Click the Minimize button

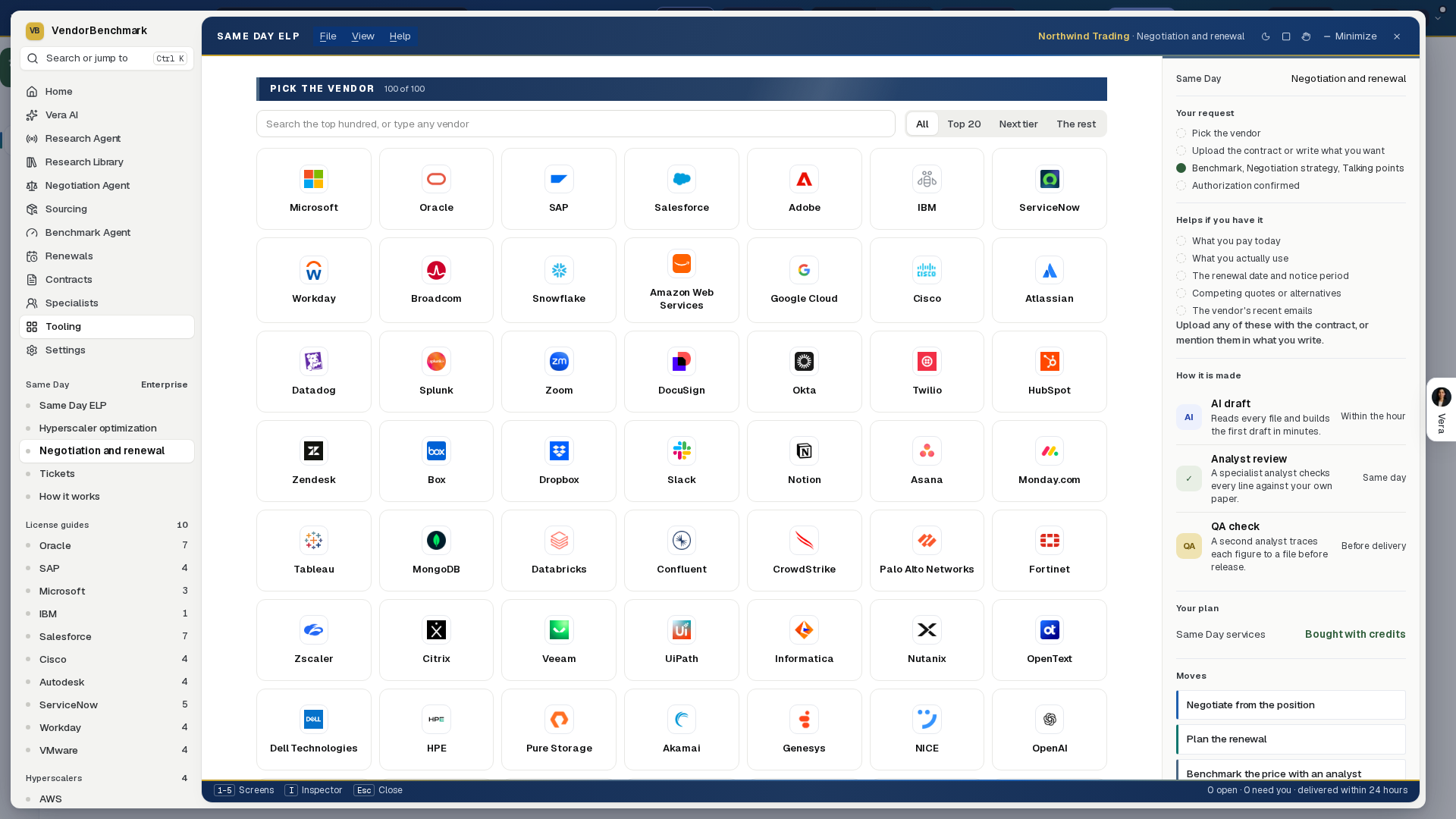pos(1350,36)
